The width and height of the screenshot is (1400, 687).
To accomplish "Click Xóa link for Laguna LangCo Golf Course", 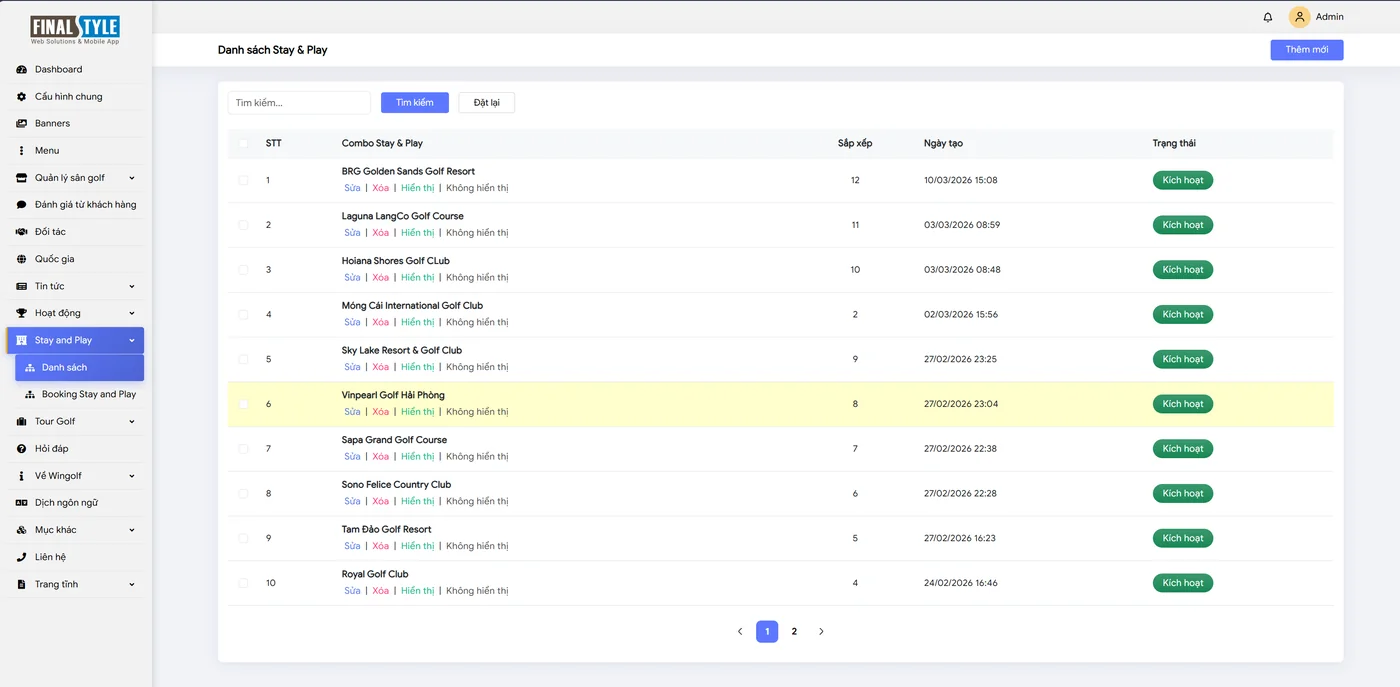I will [x=381, y=233].
